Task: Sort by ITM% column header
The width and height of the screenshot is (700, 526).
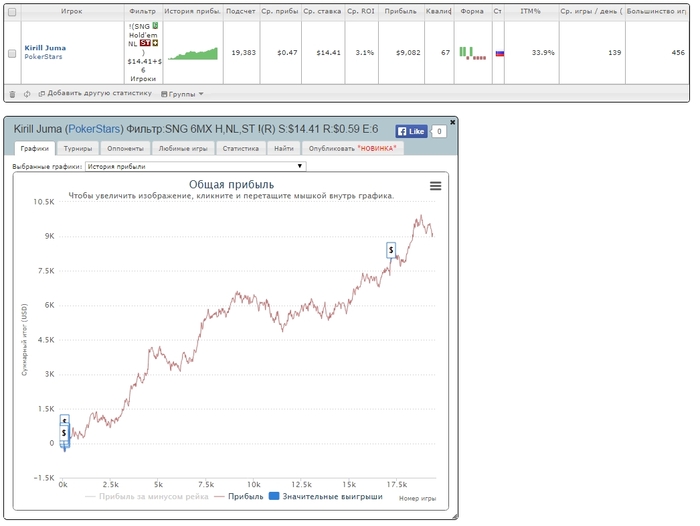Action: click(x=530, y=11)
